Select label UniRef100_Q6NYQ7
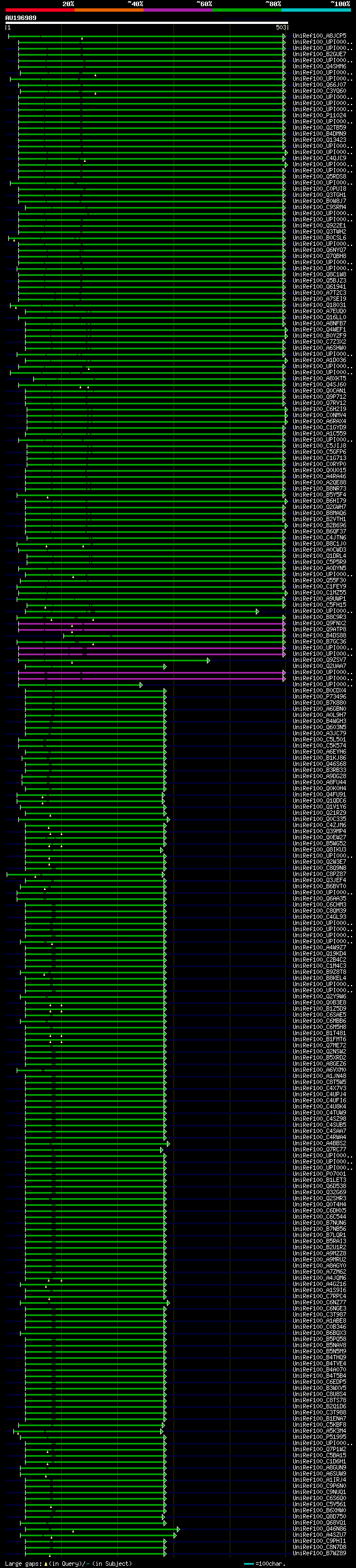Image resolution: width=356 pixels, height=1568 pixels. (x=319, y=250)
